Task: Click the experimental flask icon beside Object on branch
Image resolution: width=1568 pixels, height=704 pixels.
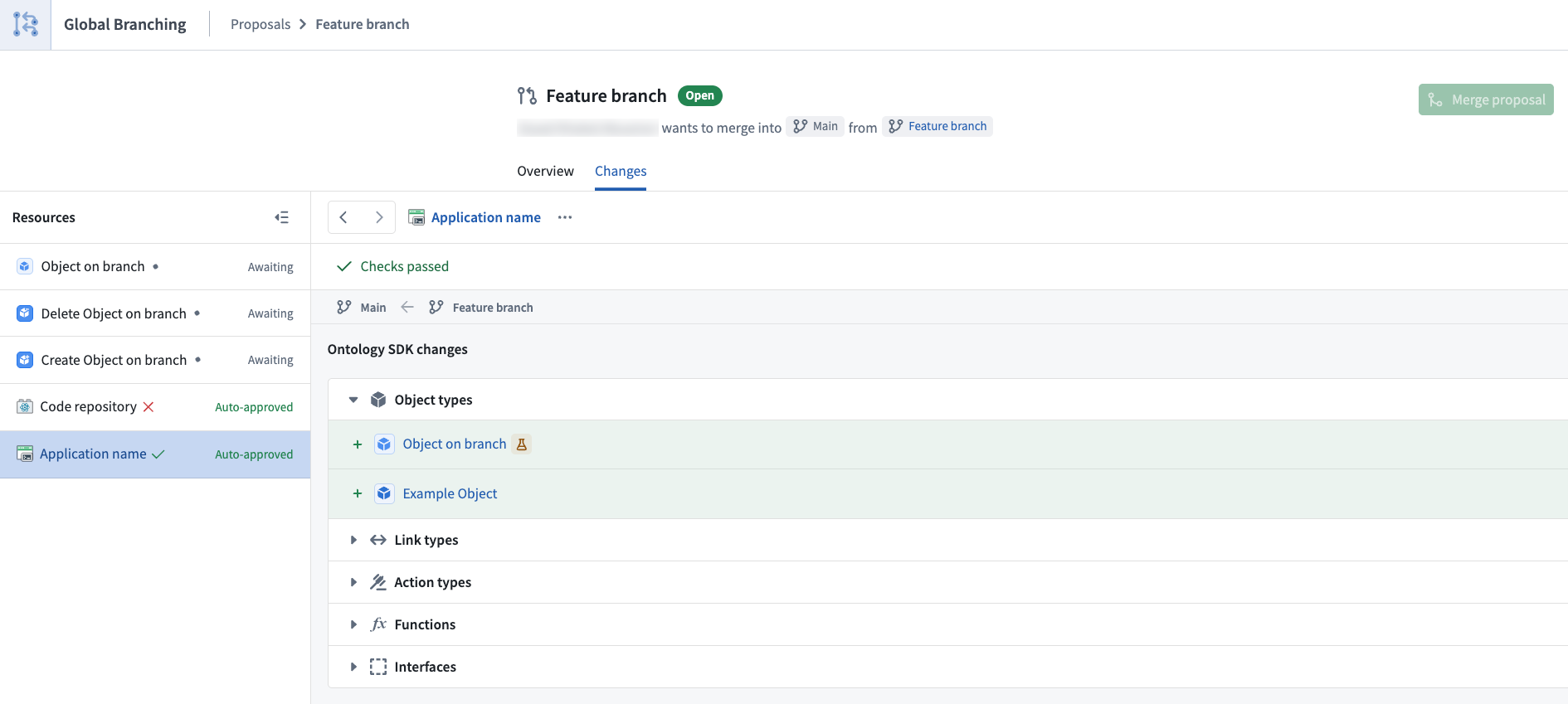Action: [x=522, y=444]
